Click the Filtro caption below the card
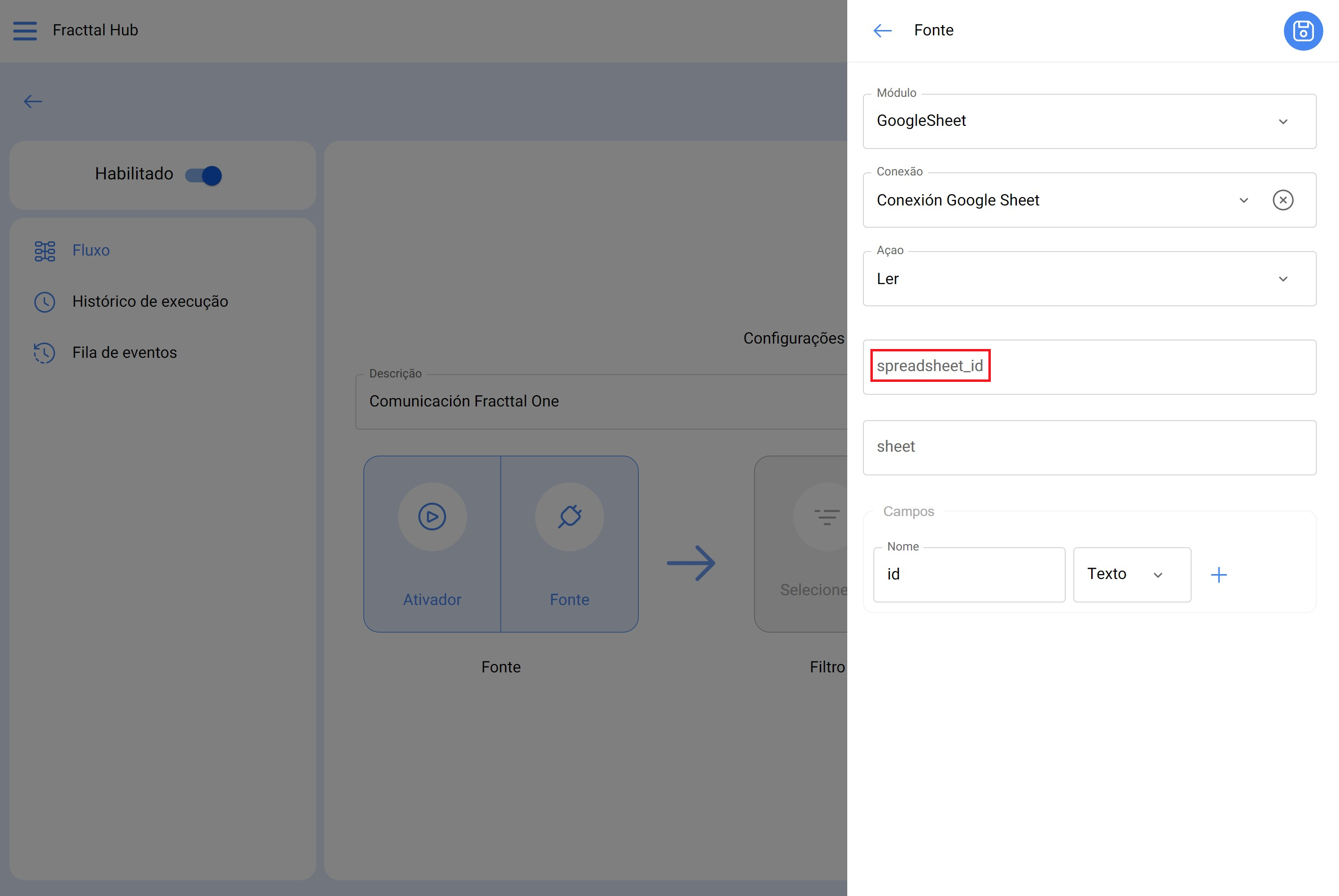 click(x=827, y=667)
